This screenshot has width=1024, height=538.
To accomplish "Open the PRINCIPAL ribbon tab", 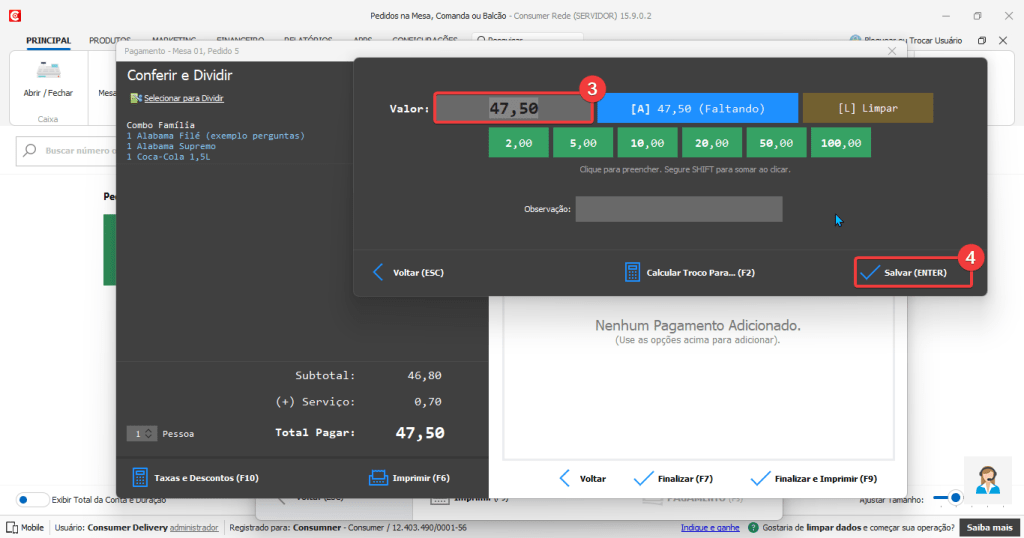I will [48, 40].
